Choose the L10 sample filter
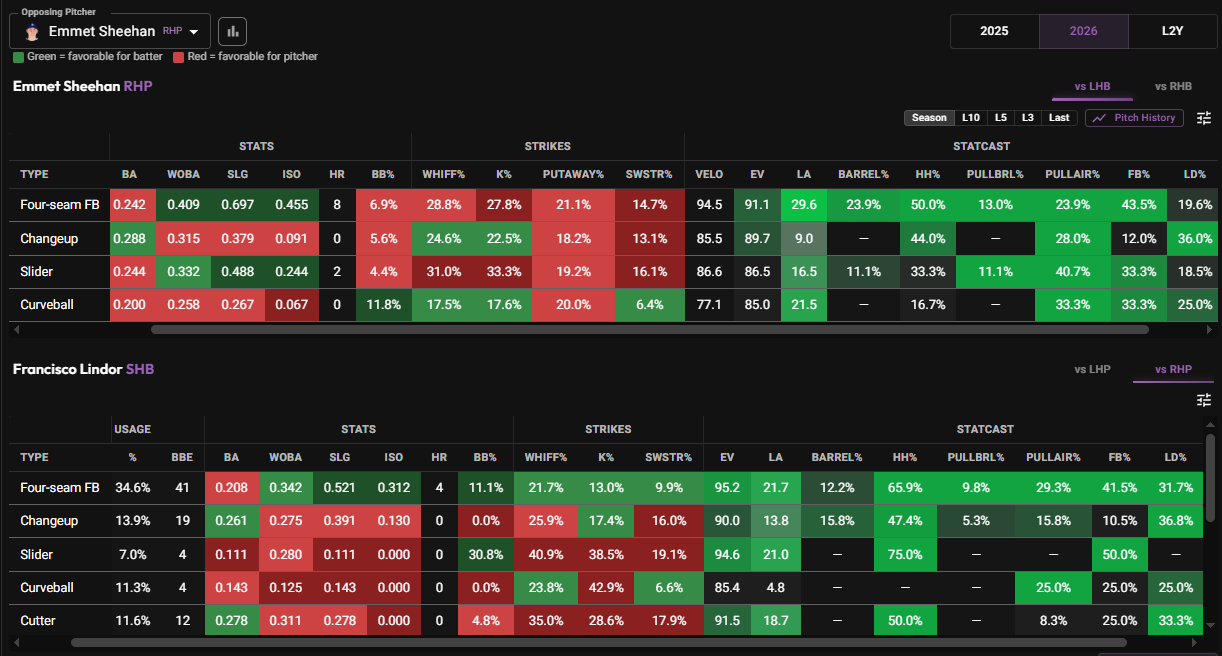This screenshot has width=1222, height=656. pos(970,118)
